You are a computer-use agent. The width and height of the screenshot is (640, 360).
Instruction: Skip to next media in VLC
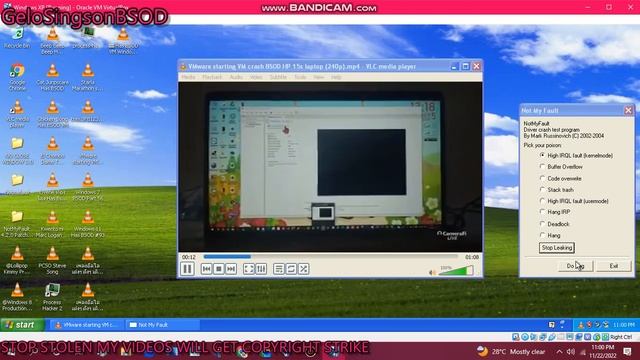click(x=231, y=269)
